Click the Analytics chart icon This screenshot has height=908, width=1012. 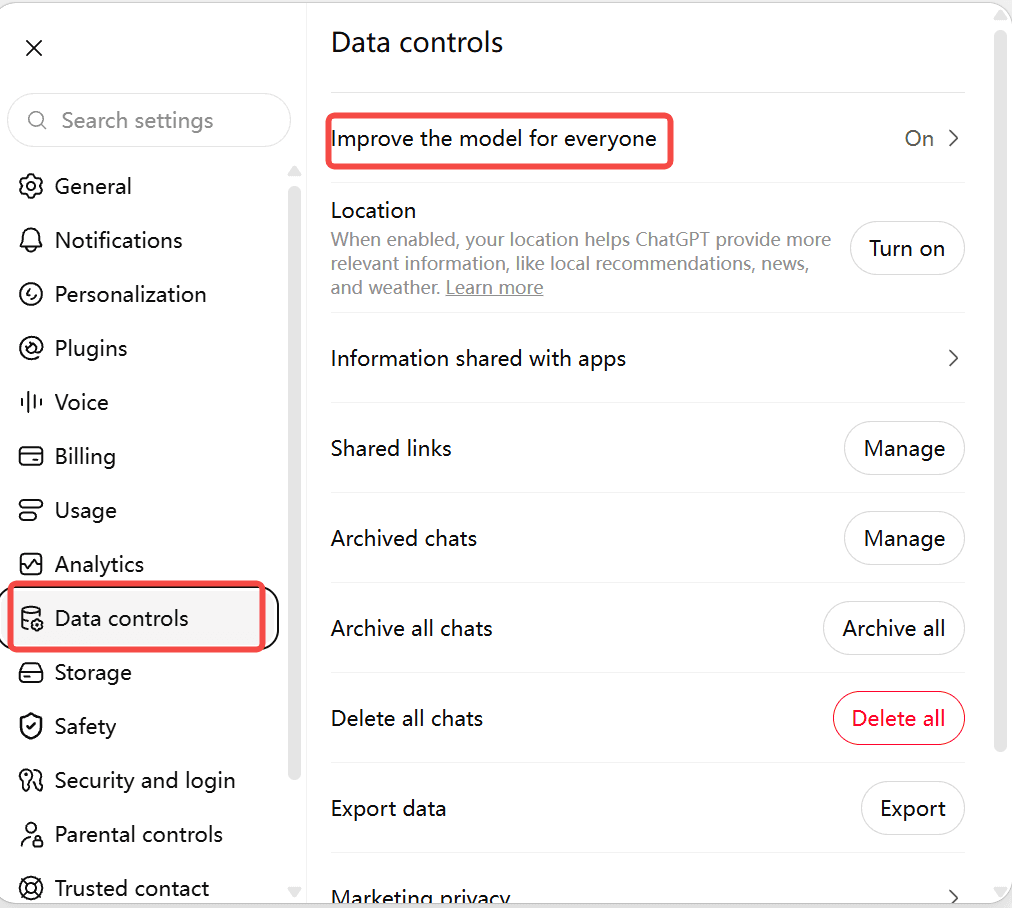[x=31, y=564]
